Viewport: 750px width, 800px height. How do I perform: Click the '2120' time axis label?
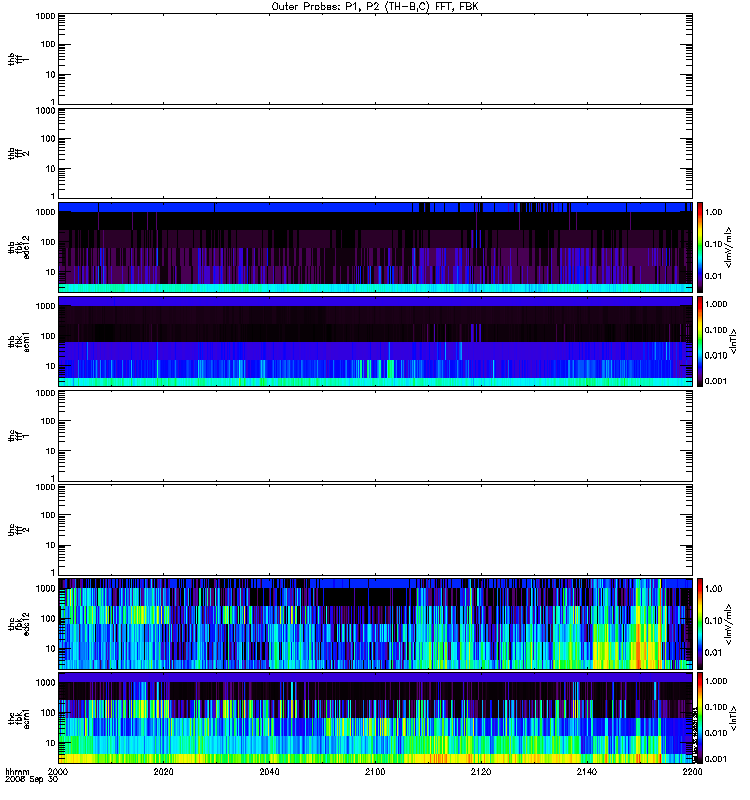point(481,771)
